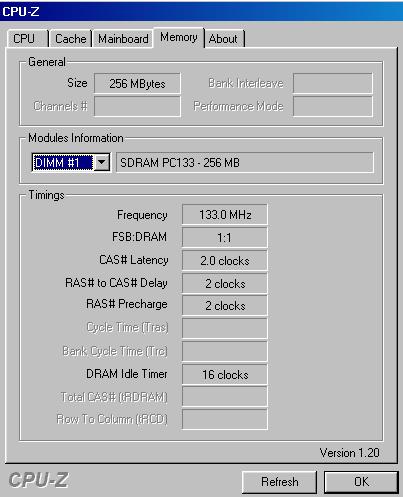Open the About tab
Screen dimensions: 403x497
[224, 39]
